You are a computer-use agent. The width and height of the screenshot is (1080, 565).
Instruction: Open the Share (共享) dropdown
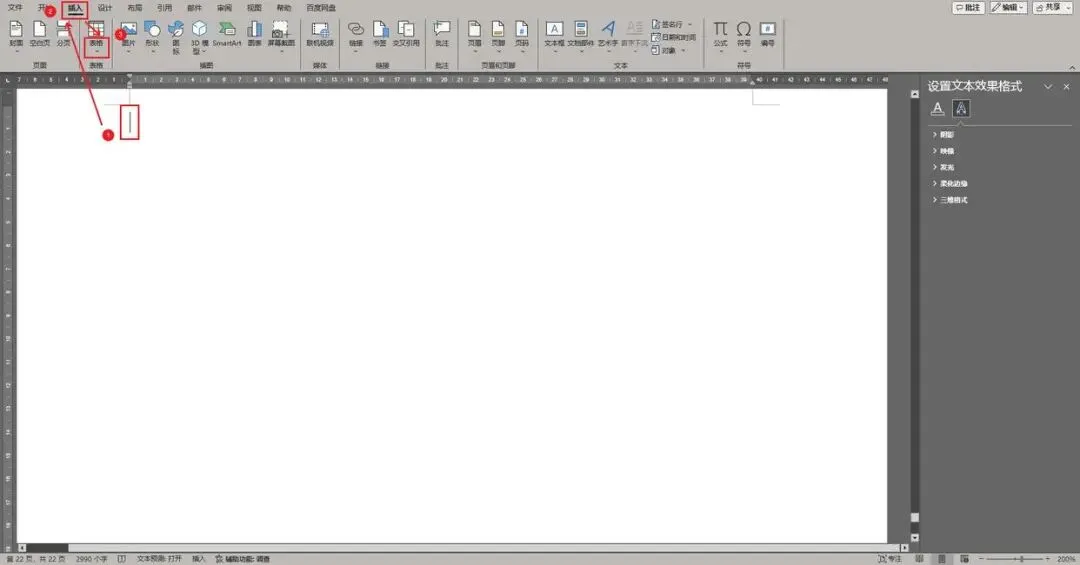pyautogui.click(x=1052, y=8)
